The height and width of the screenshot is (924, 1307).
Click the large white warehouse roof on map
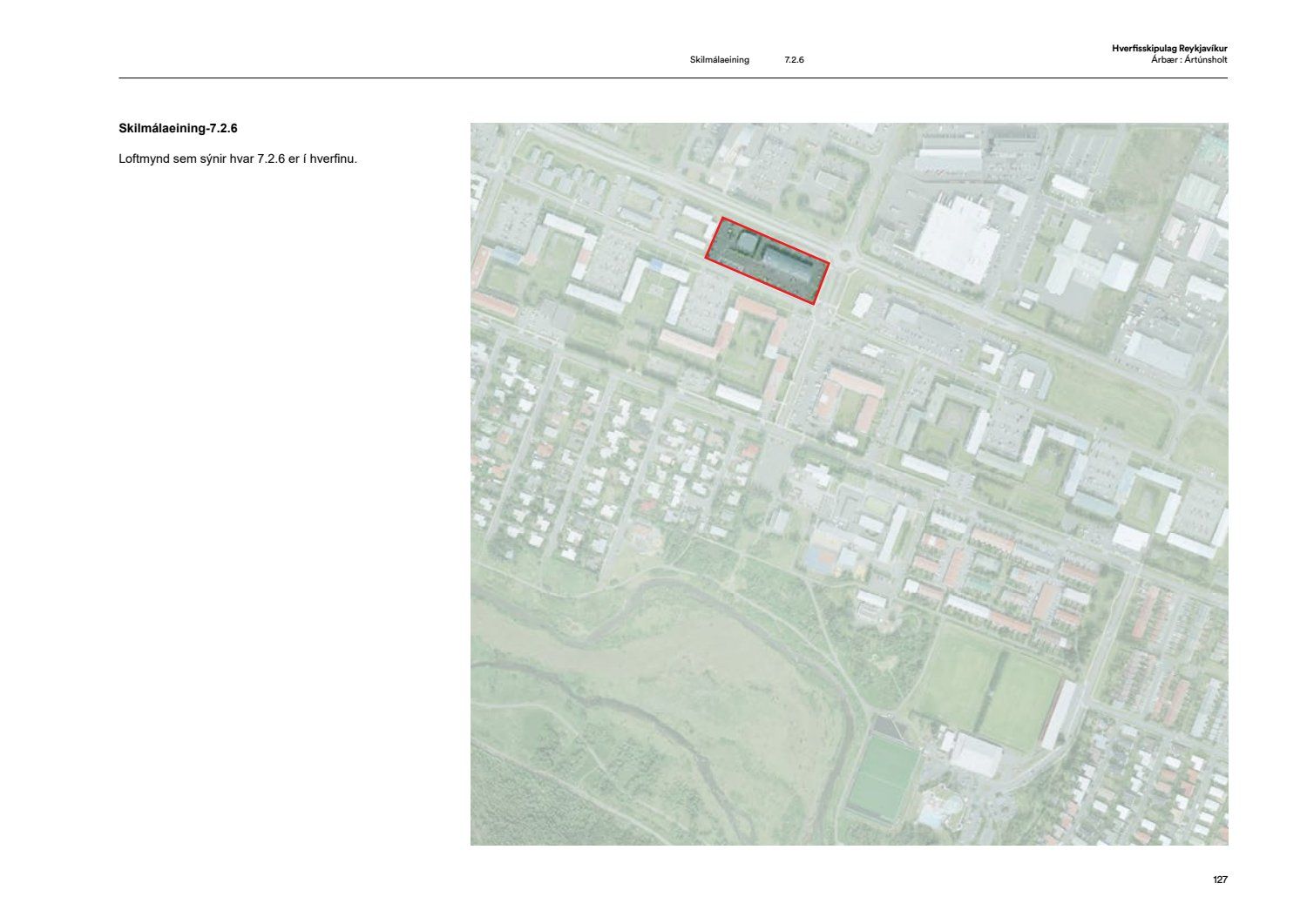click(x=957, y=237)
